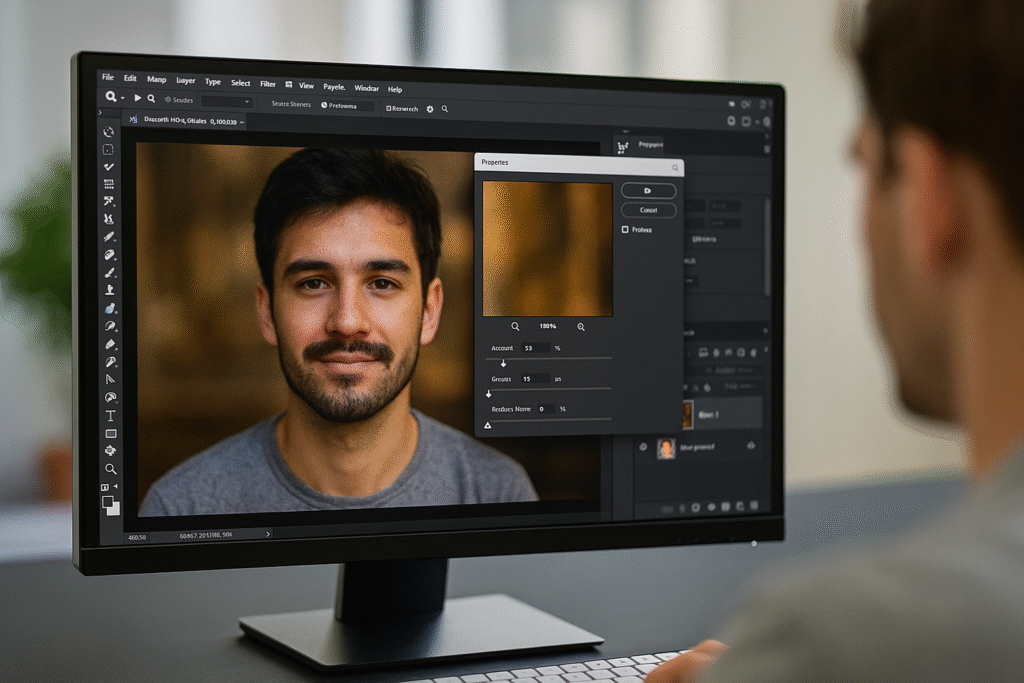
Task: Click the Cancel button in the dialog
Action: pyautogui.click(x=648, y=211)
